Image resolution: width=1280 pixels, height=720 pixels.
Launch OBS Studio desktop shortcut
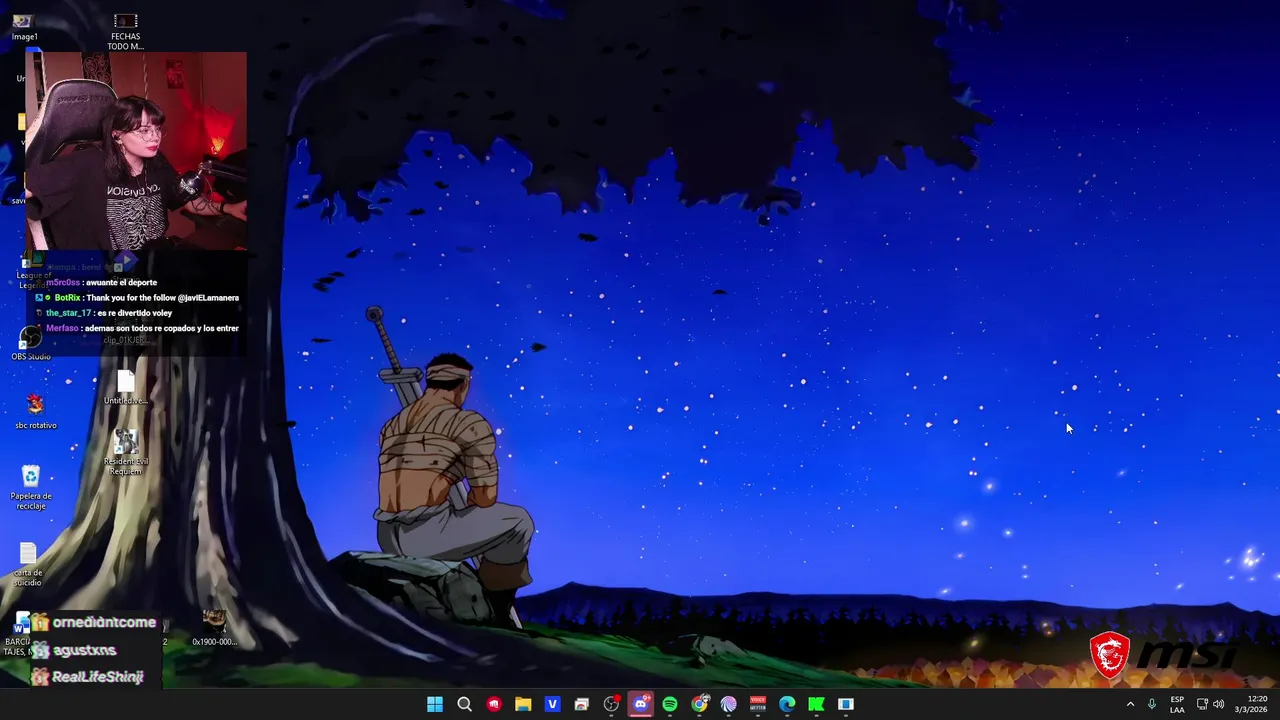(x=31, y=344)
